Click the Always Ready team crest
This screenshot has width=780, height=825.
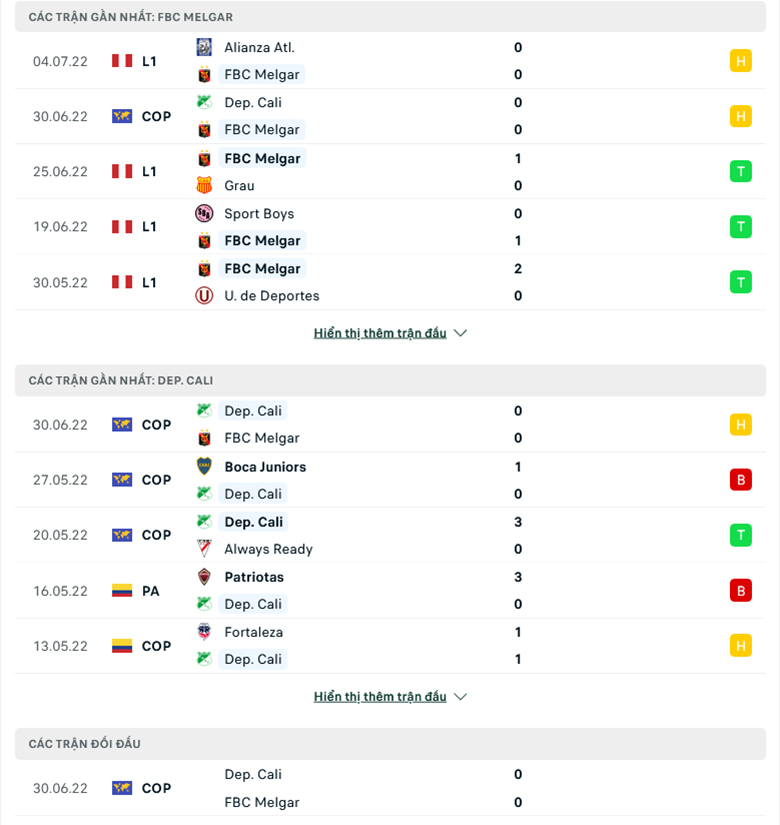tap(204, 549)
